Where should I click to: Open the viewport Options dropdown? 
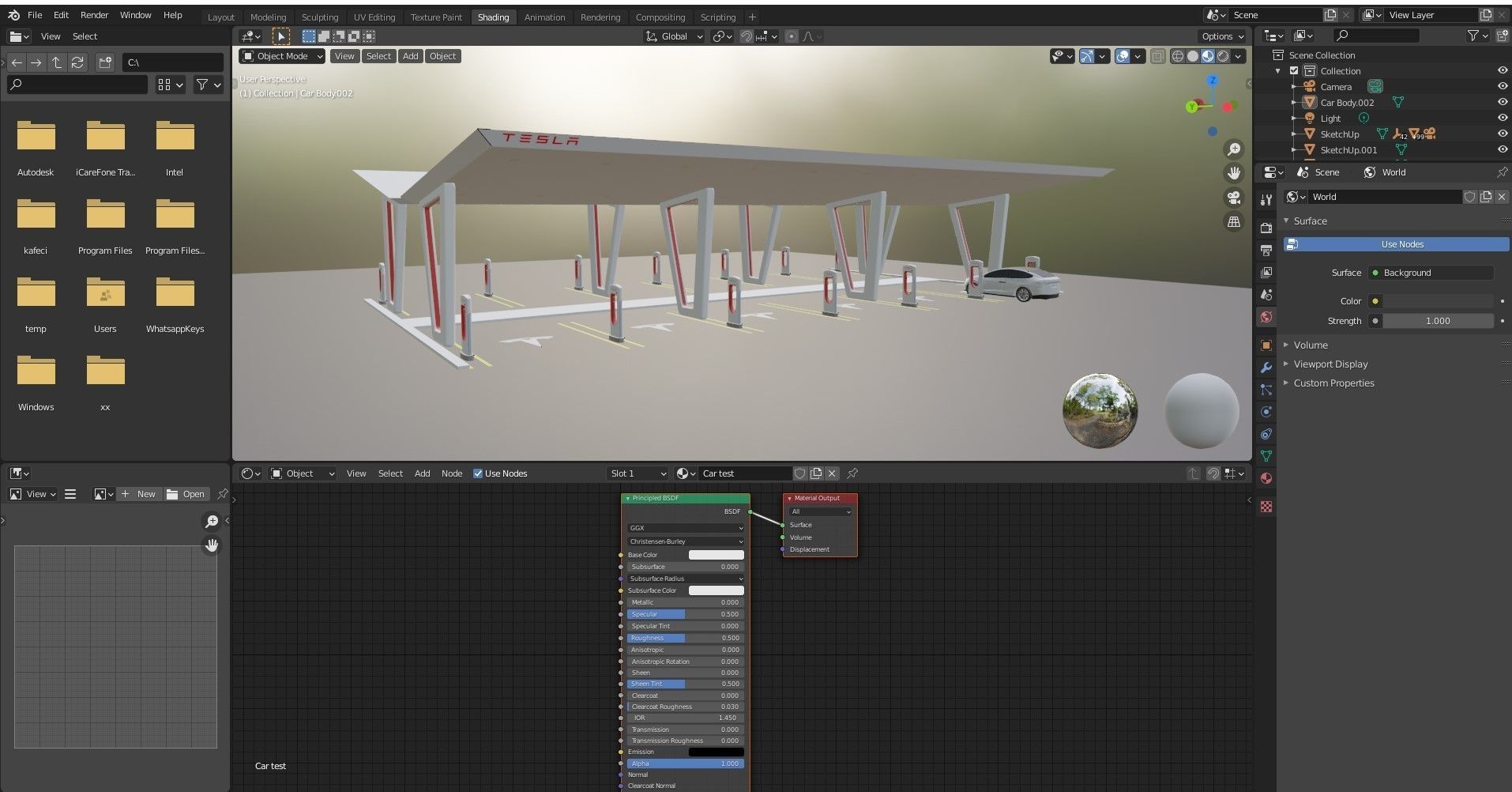coord(1222,36)
